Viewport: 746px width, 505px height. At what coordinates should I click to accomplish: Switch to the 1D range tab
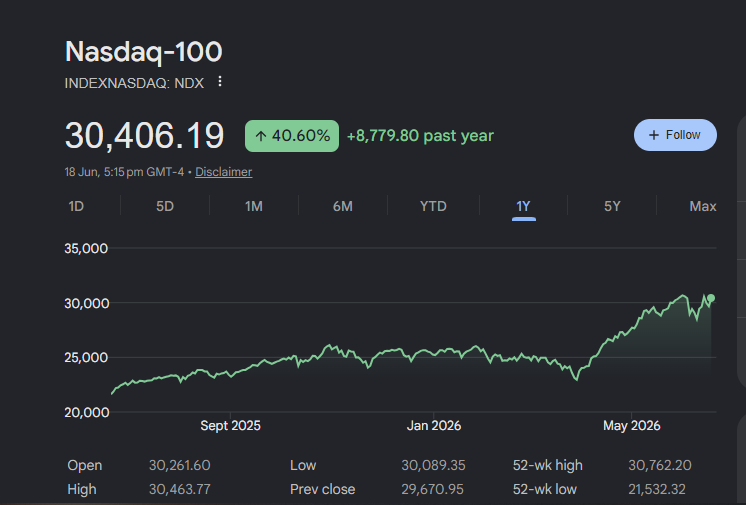[76, 206]
